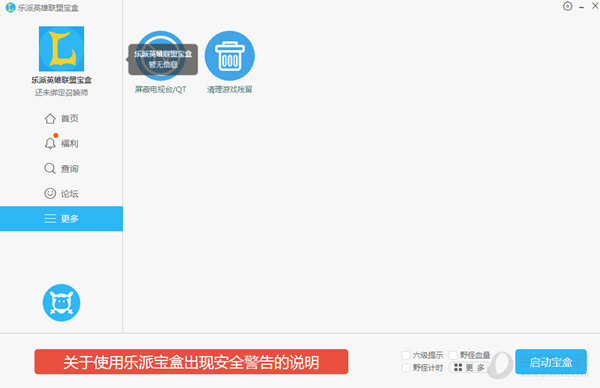600x388 pixels.
Task: Open the 福利 menu item
Action: tap(61, 143)
